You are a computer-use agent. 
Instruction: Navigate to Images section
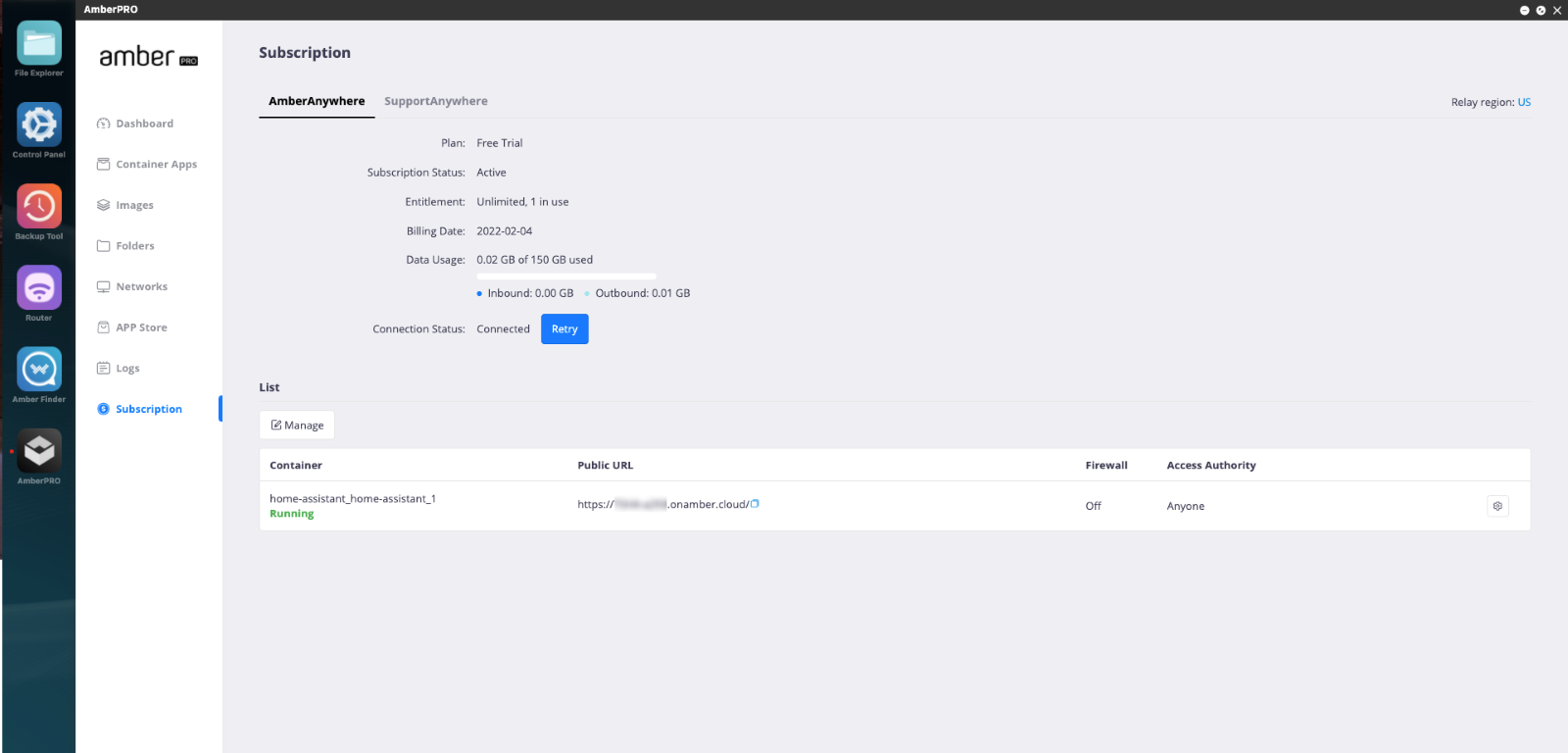click(x=135, y=206)
